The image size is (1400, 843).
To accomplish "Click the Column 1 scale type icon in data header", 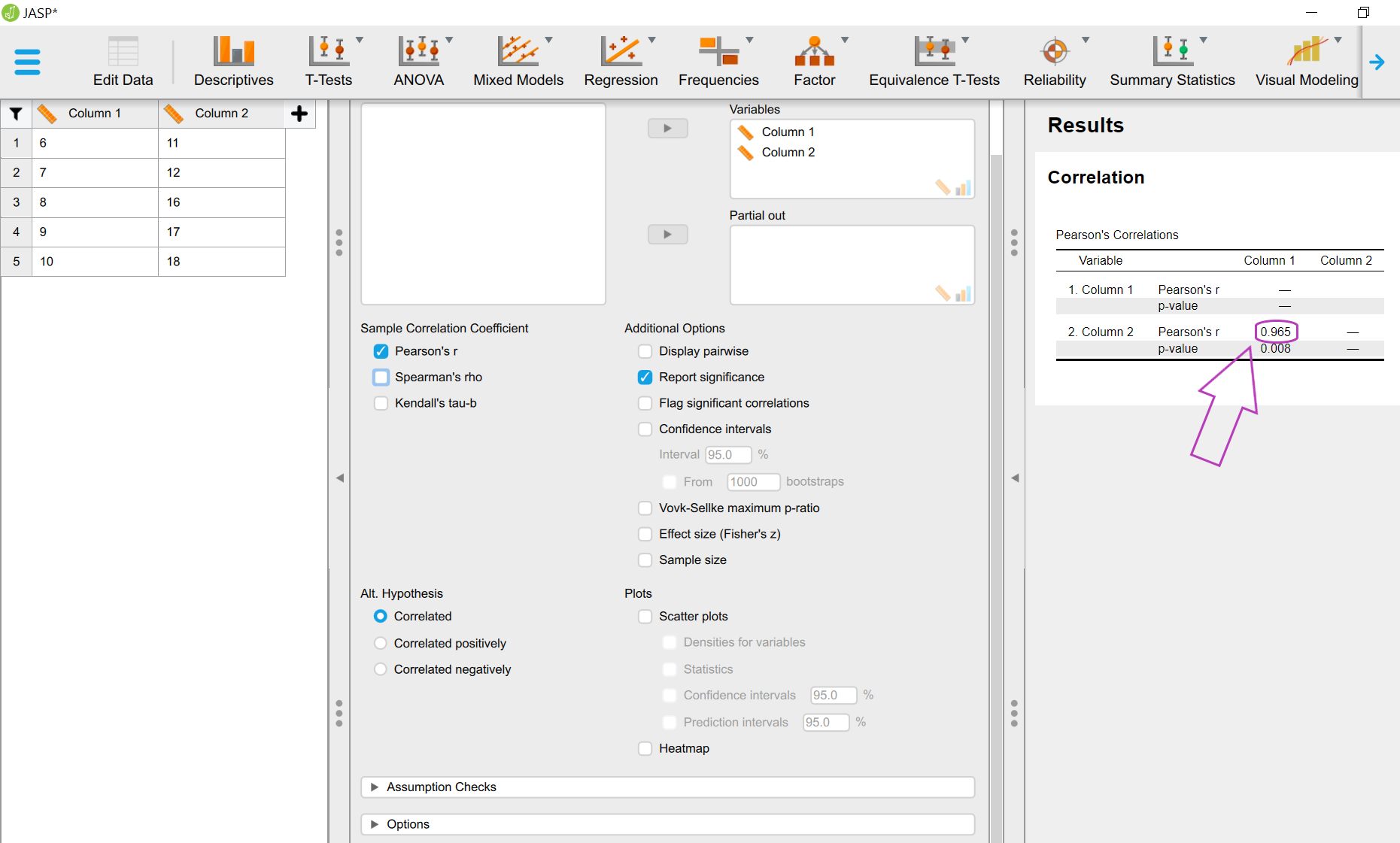I will (47, 114).
